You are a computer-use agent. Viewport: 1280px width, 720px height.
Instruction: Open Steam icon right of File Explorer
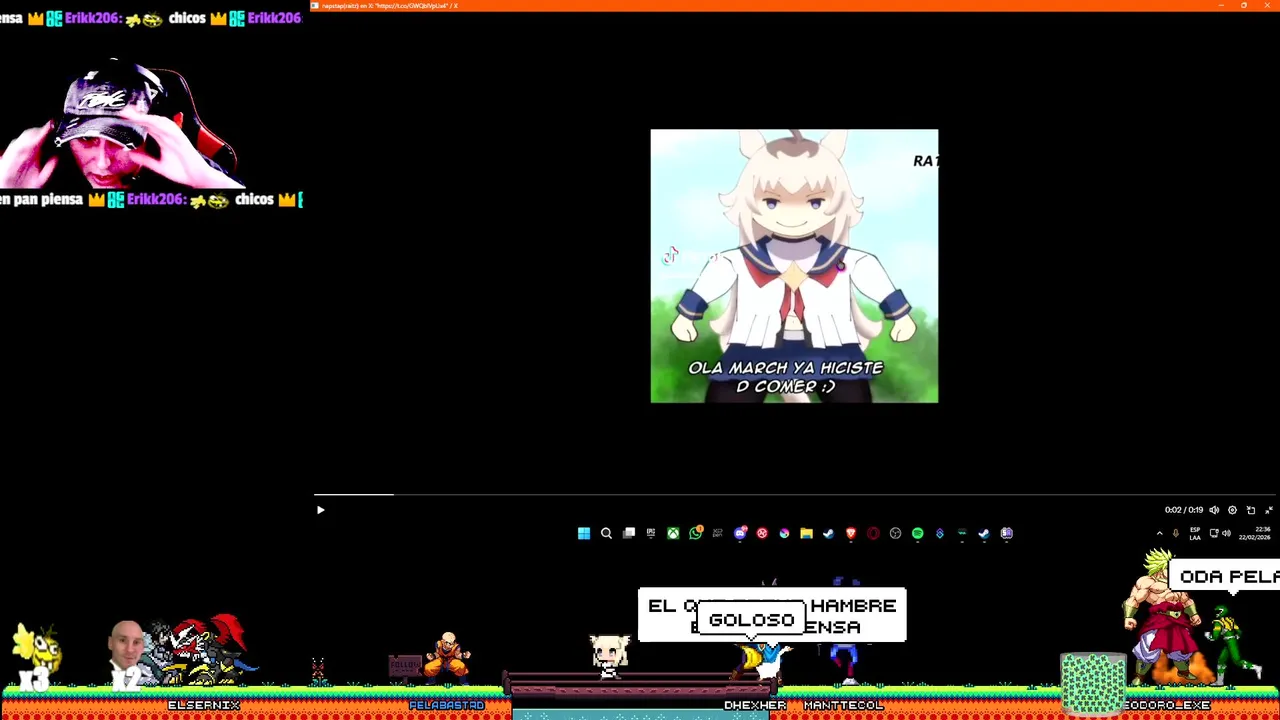(828, 533)
